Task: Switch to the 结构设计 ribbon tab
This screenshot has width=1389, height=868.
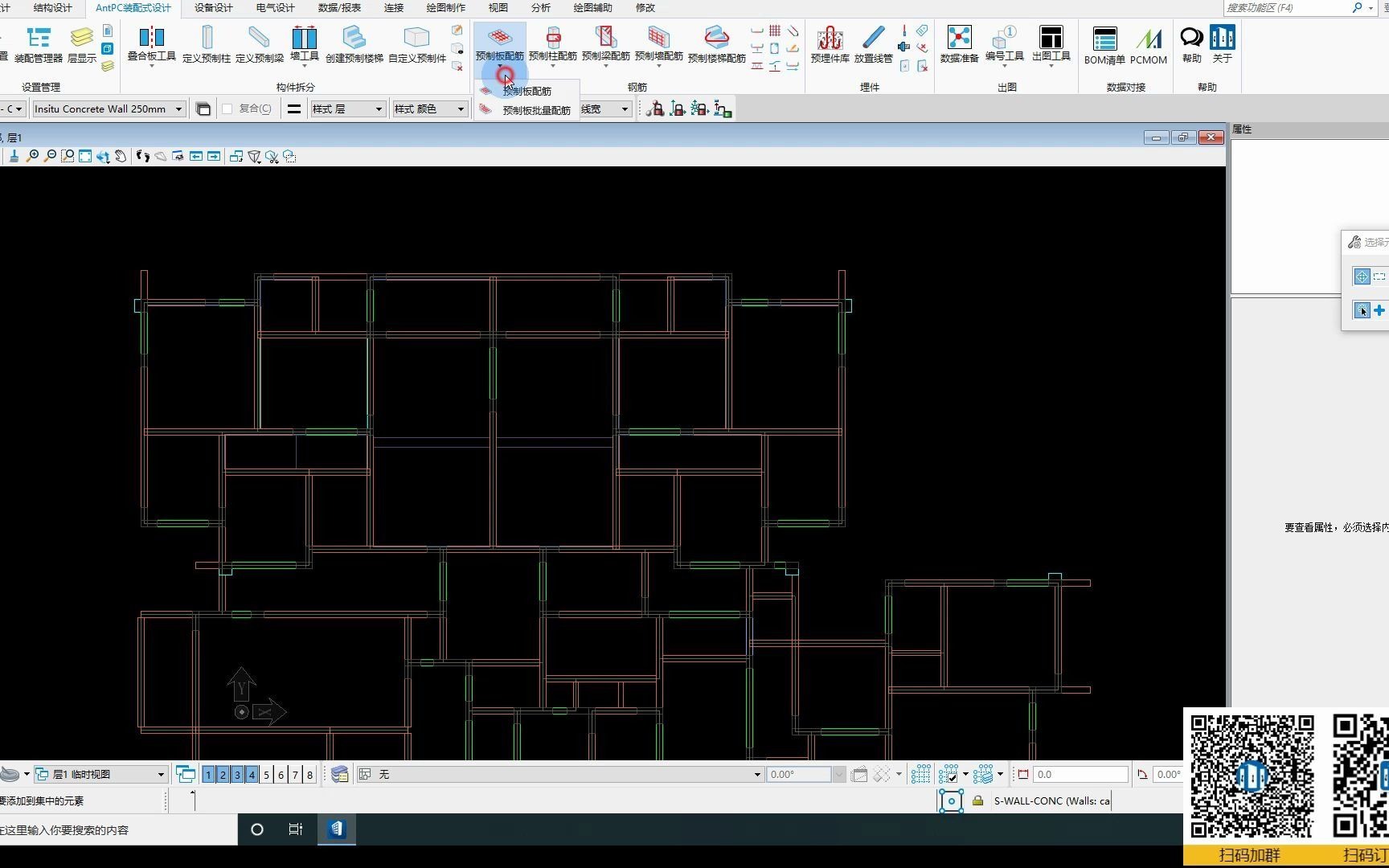Action: click(53, 7)
